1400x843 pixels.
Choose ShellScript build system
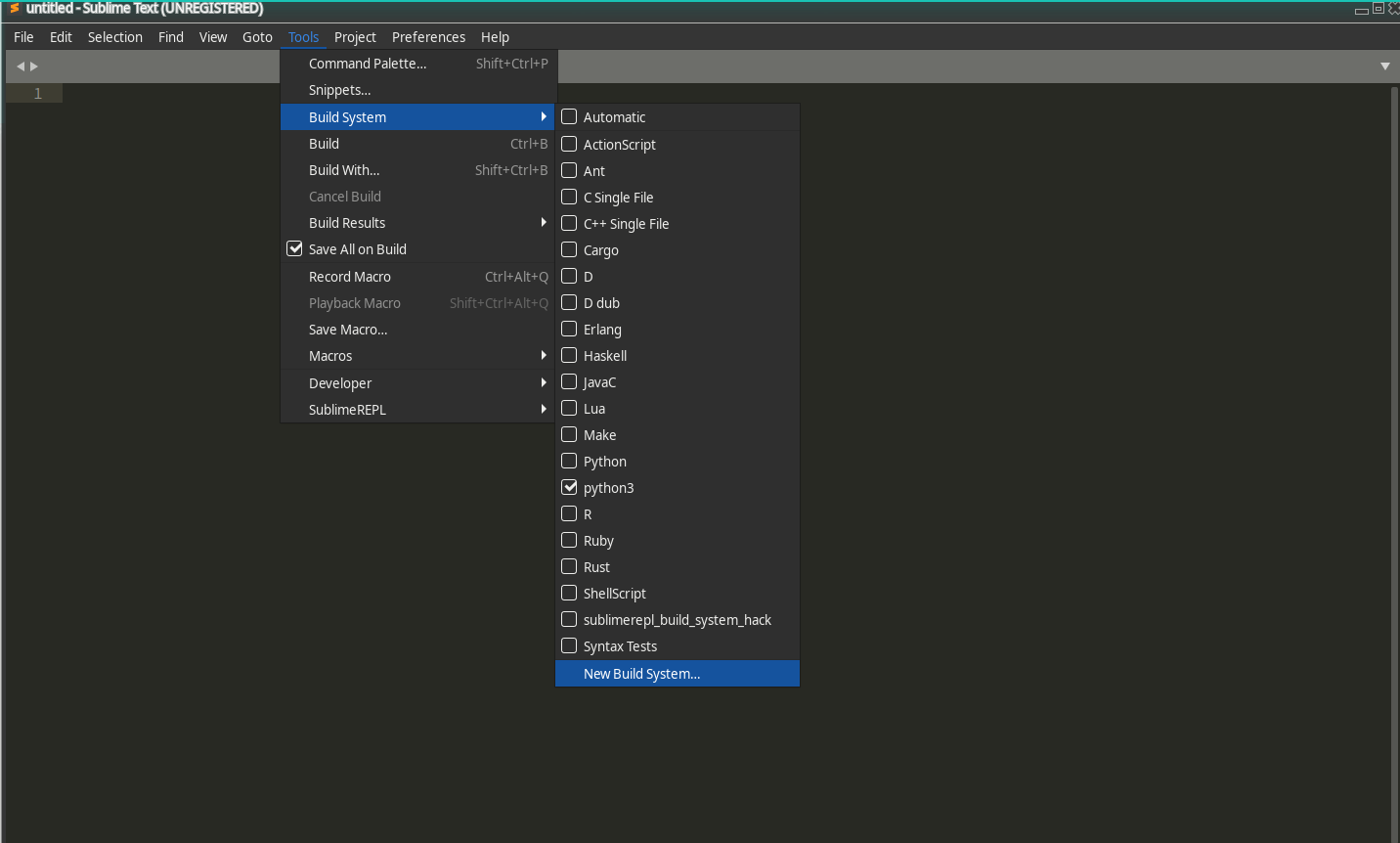(x=678, y=593)
